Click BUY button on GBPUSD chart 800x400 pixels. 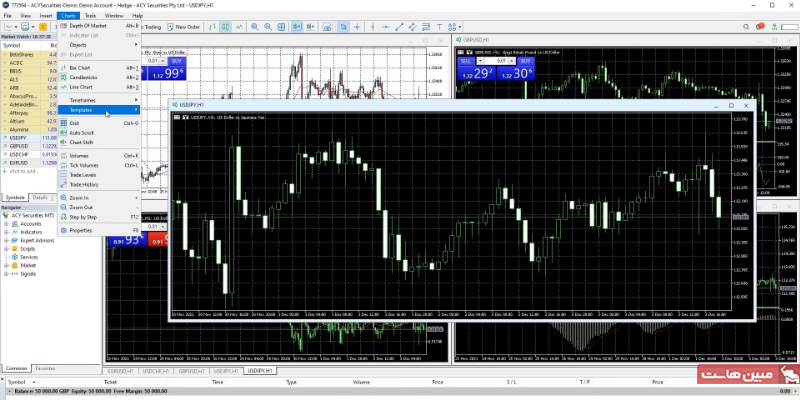coord(525,61)
